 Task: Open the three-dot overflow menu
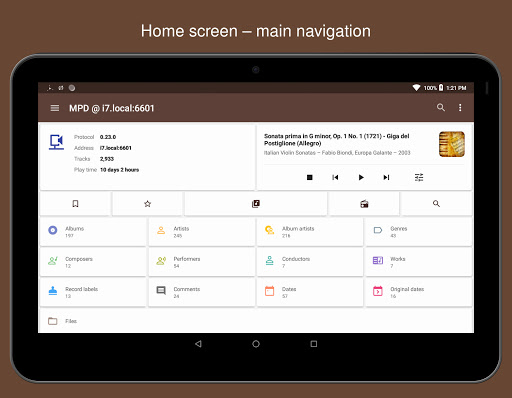(460, 107)
